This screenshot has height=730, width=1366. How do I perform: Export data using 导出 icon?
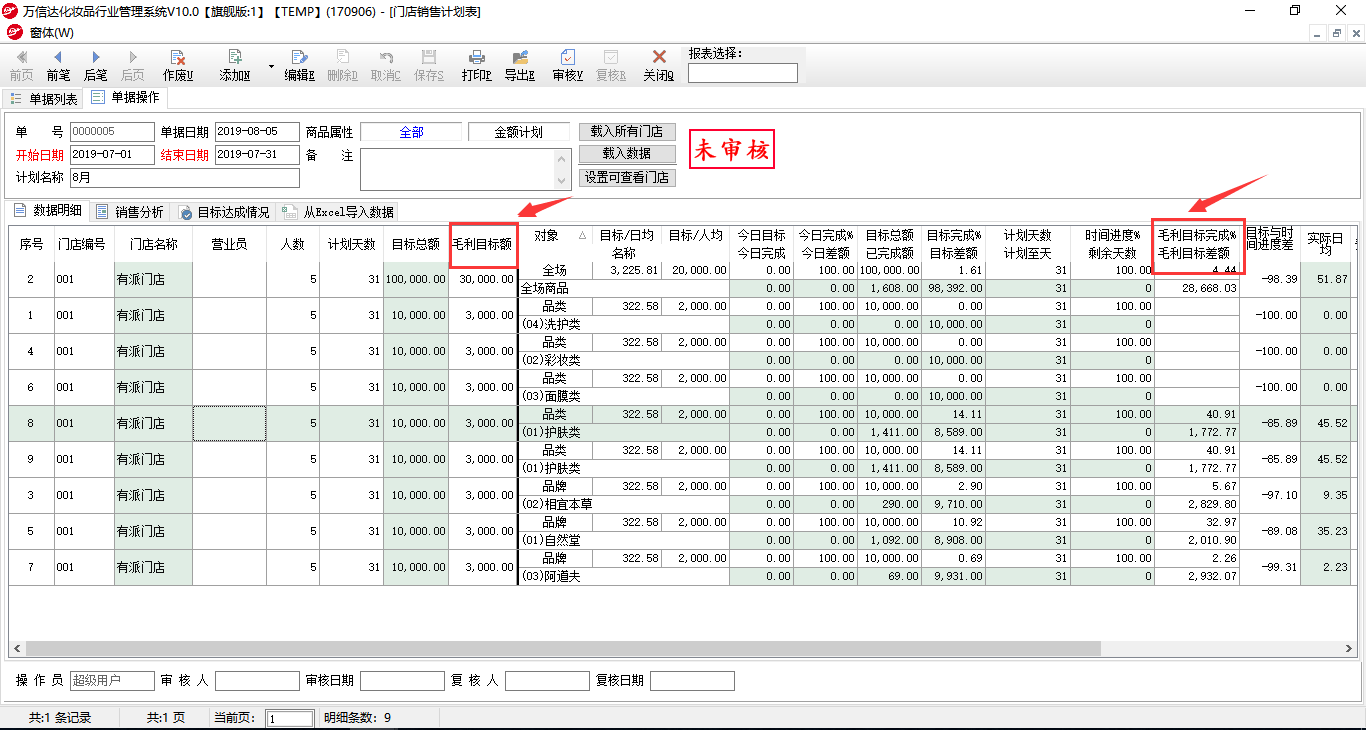pyautogui.click(x=519, y=65)
